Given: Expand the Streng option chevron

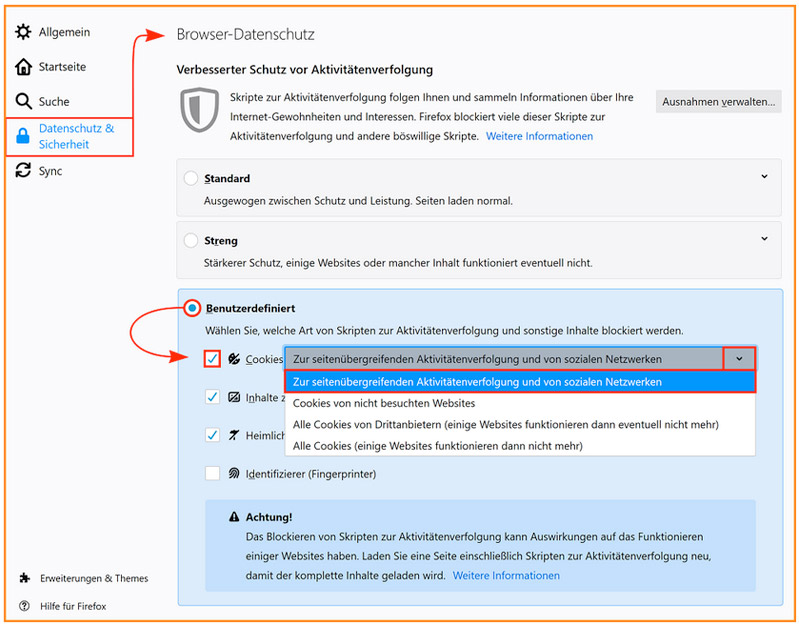Looking at the screenshot, I should [x=764, y=239].
